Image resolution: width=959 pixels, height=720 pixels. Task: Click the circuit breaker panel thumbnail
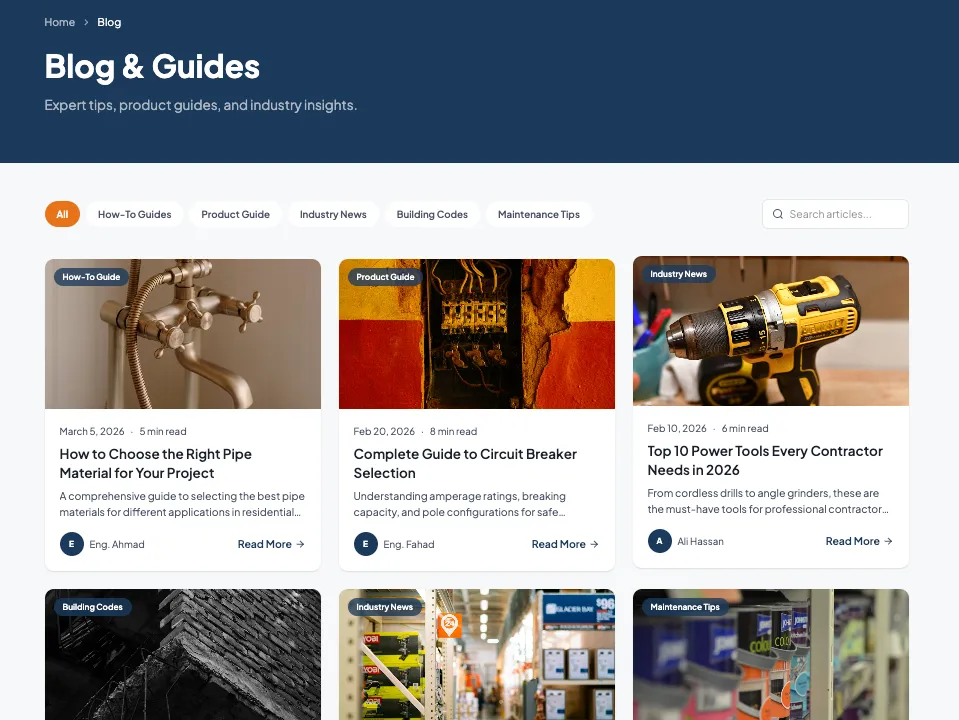477,334
